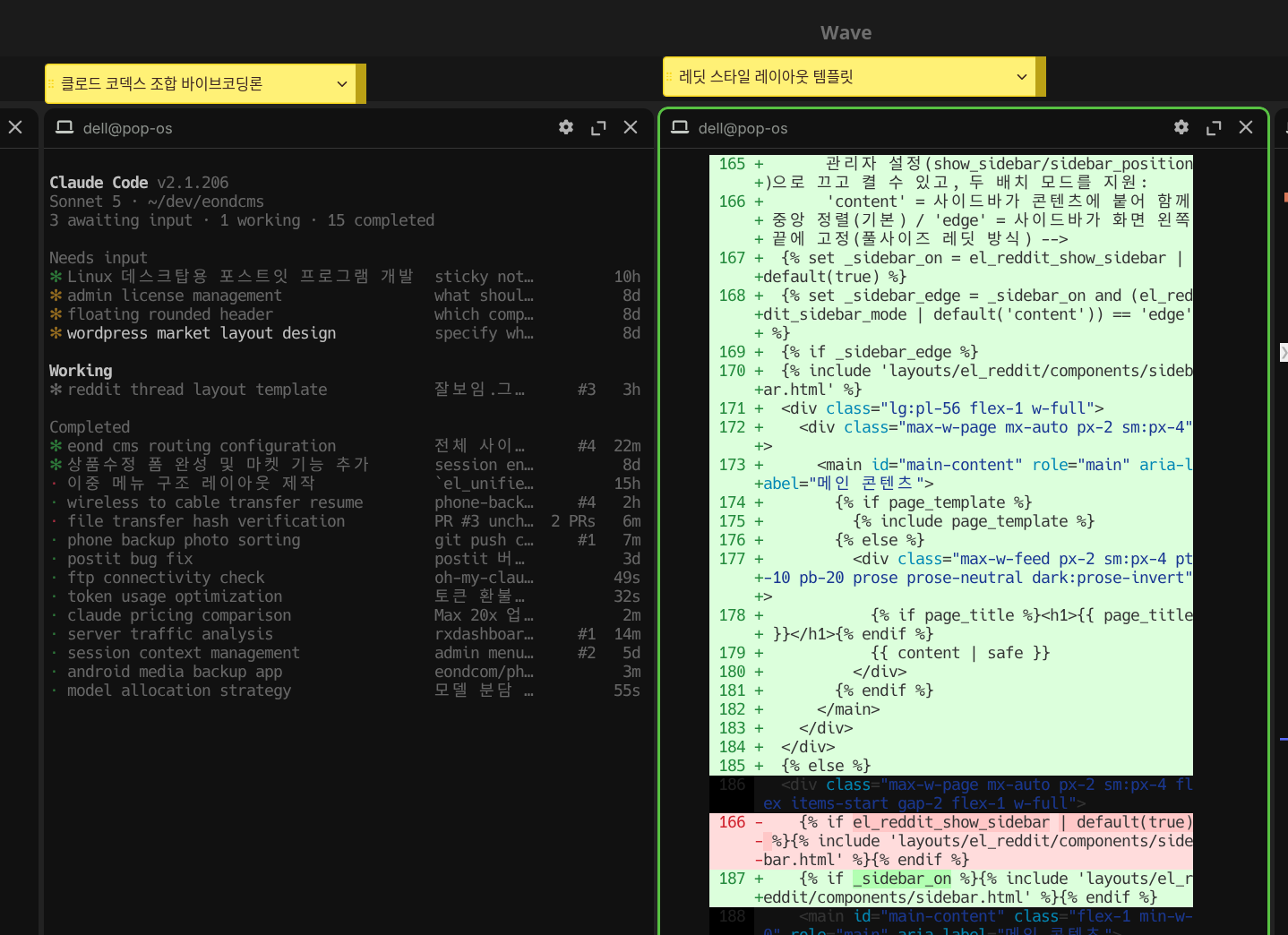Screen dimensions: 1288x935
Task: Select 'wordpress market layout design' session
Action: point(345,333)
